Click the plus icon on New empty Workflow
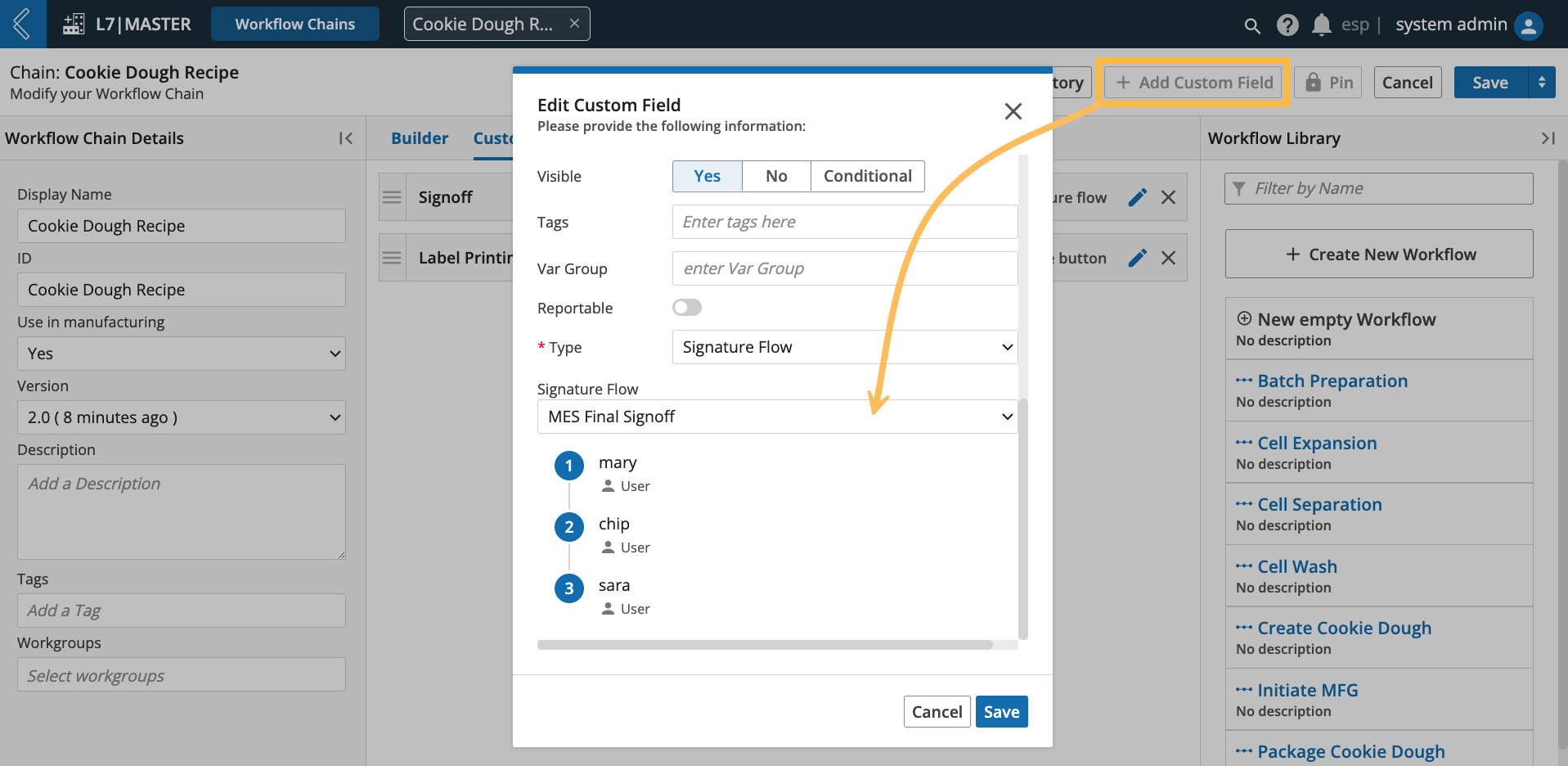This screenshot has height=766, width=1568. point(1244,318)
